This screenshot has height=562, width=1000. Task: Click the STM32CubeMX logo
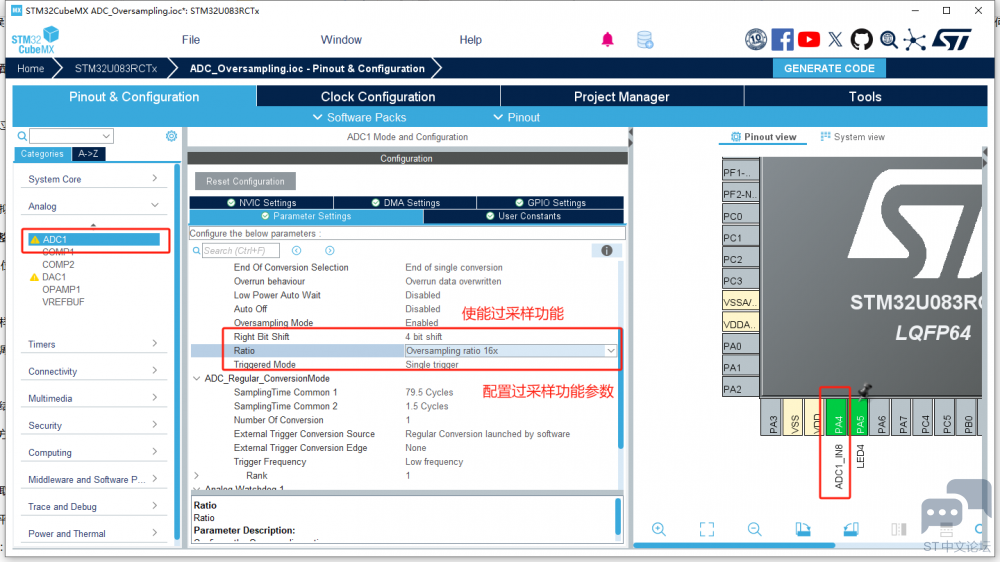[x=34, y=40]
